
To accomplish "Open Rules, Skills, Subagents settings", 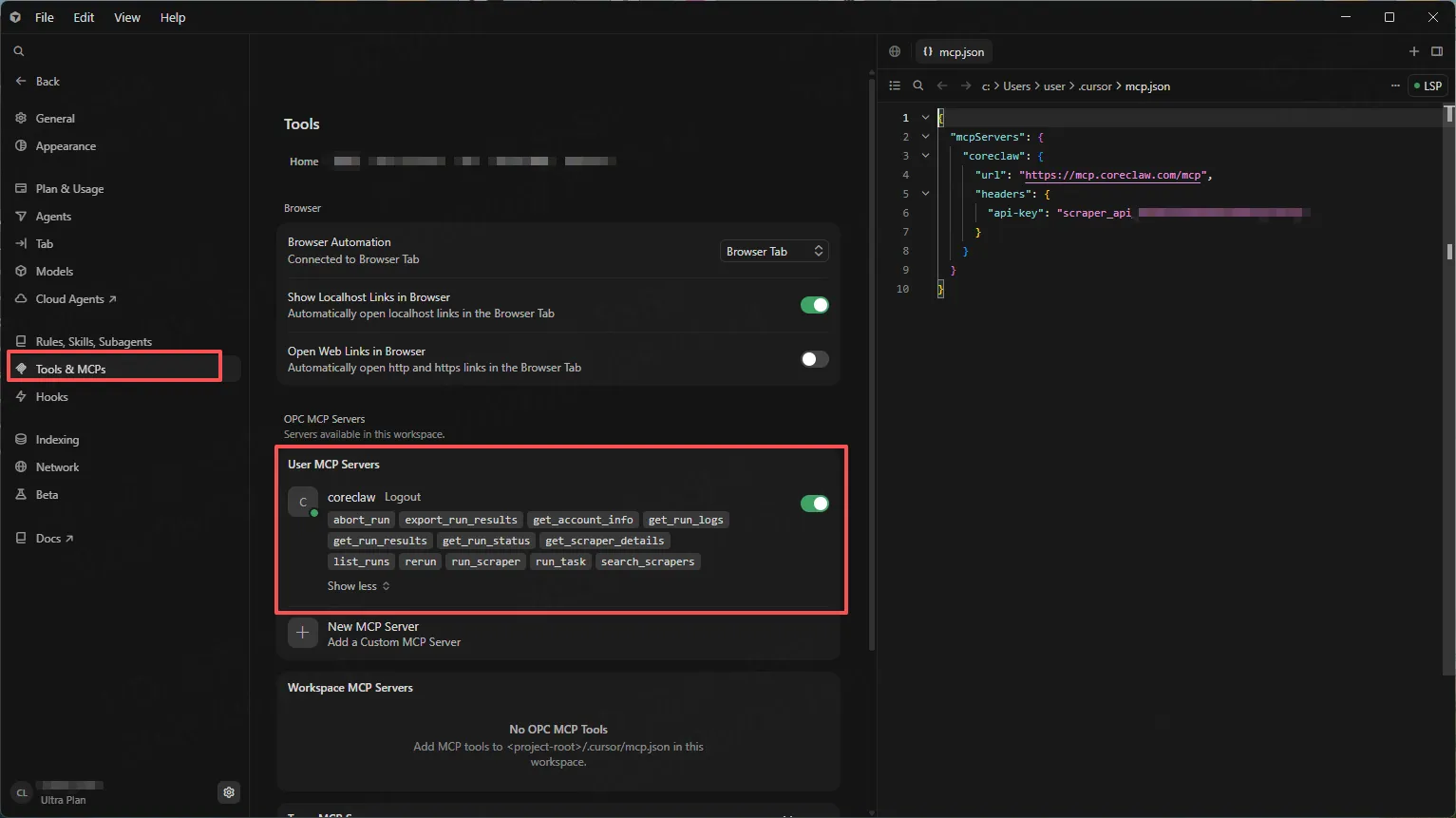I will coord(93,342).
